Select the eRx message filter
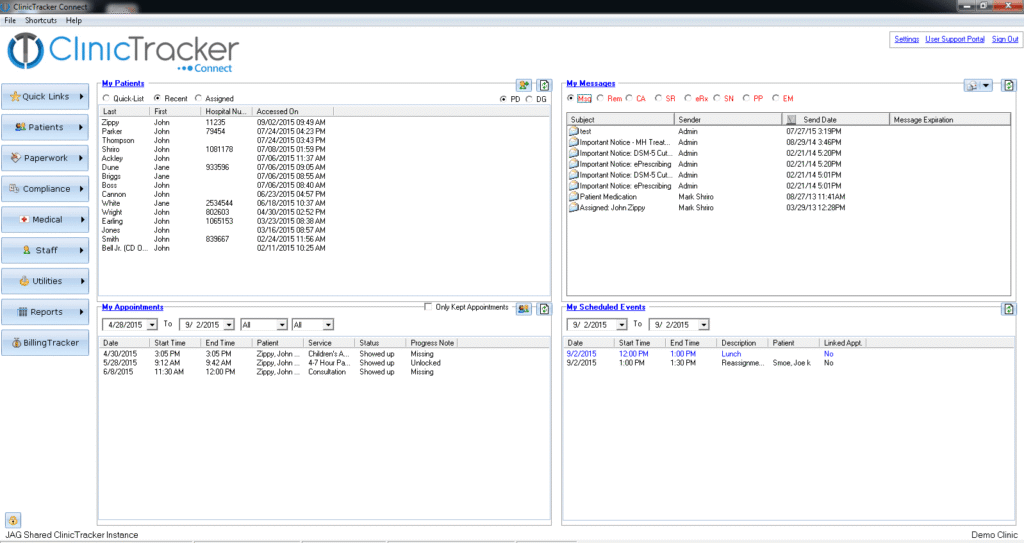The image size is (1024, 543). 688,98
